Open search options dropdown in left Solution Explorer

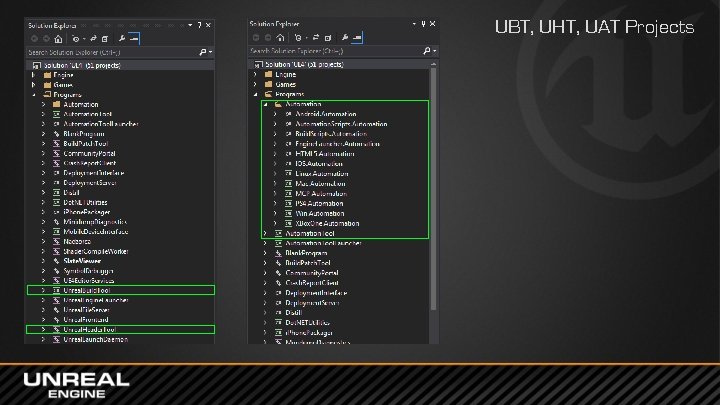[210, 52]
